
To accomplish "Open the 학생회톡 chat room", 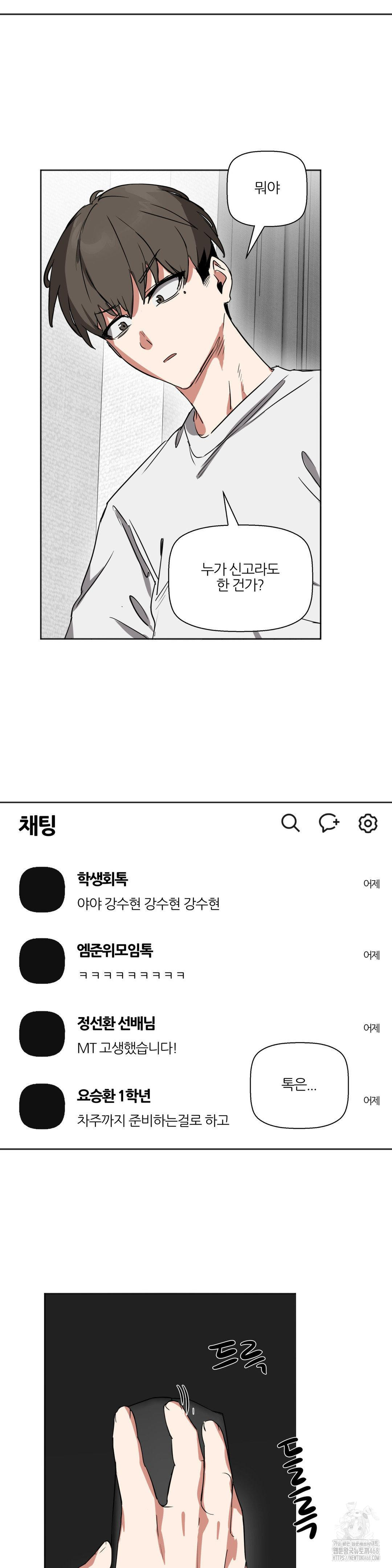I will [196, 889].
